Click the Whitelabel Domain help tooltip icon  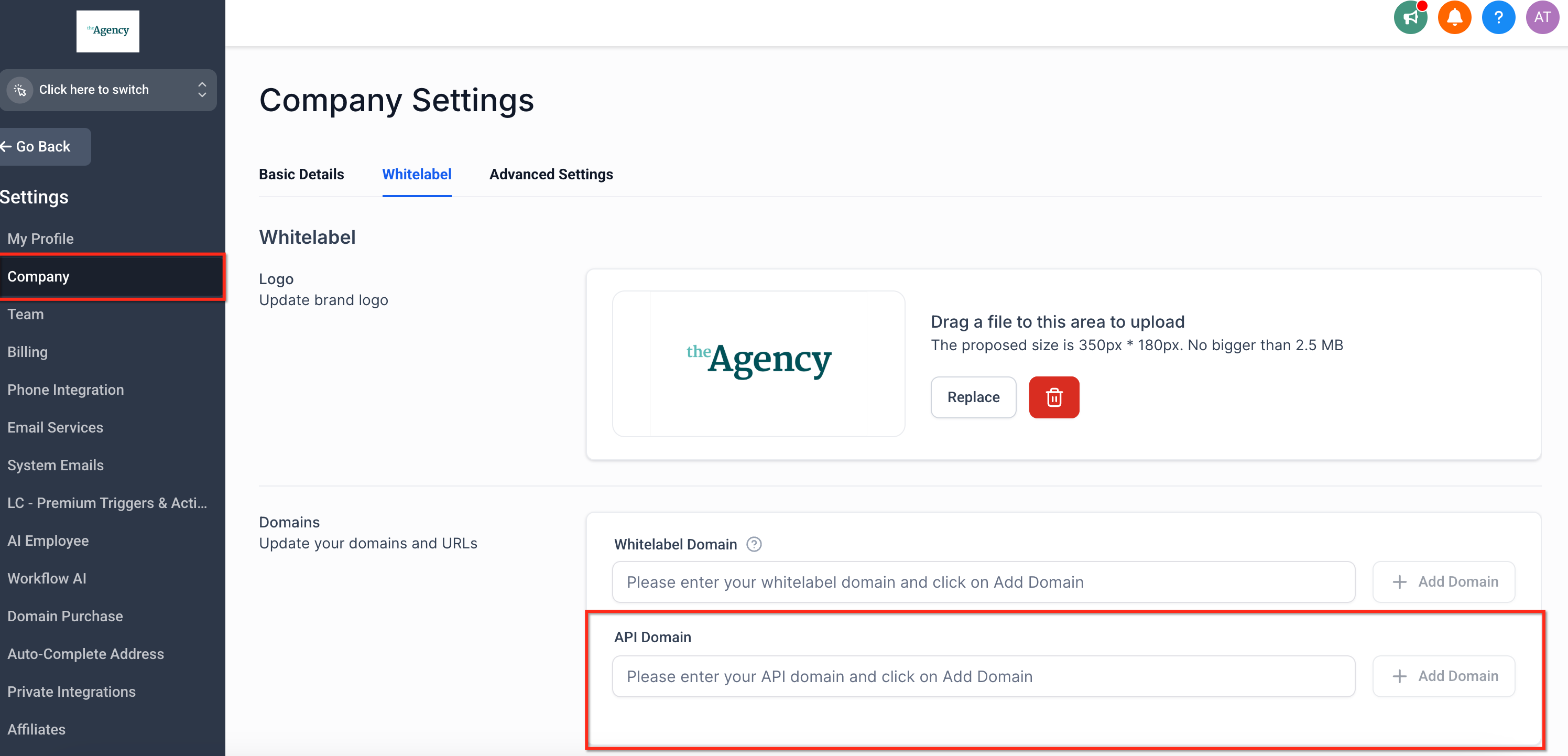(754, 544)
